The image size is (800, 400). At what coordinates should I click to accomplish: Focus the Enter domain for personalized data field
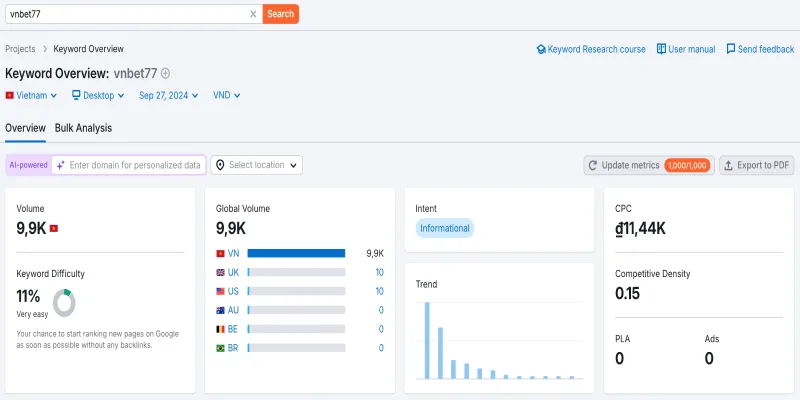click(129, 165)
